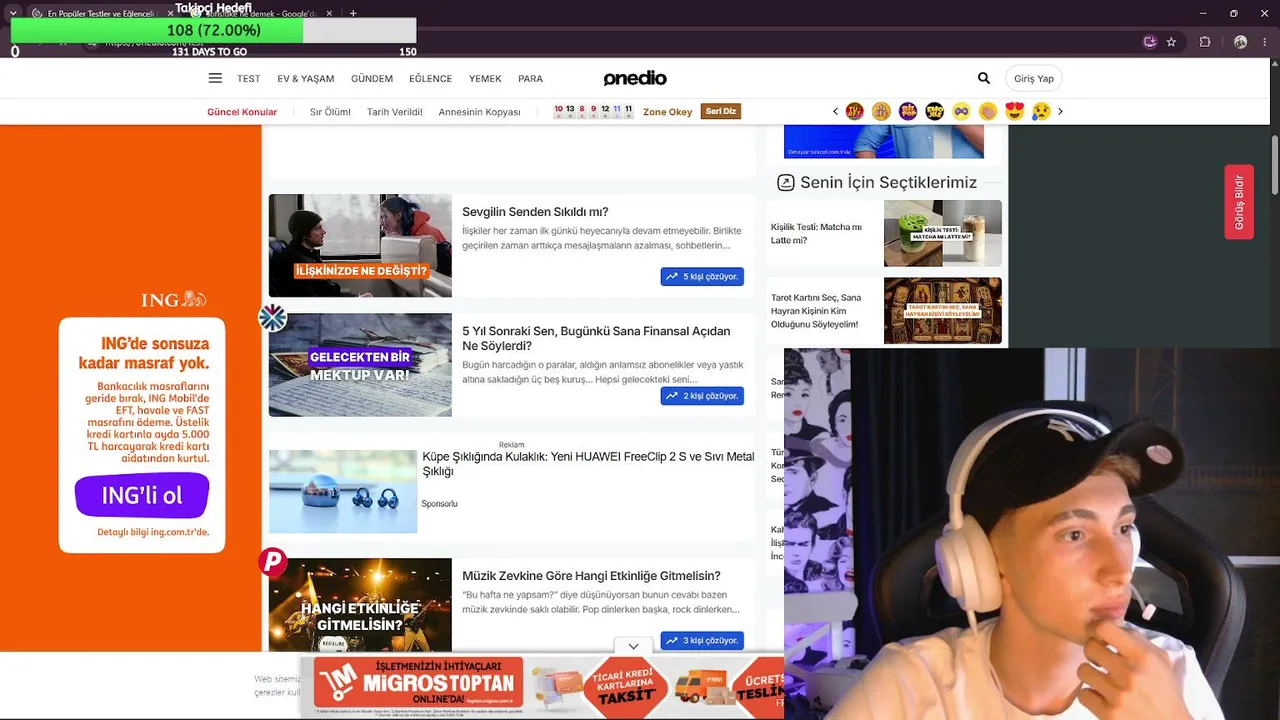Image resolution: width=1280 pixels, height=720 pixels.
Task: Open the Sevgilin Senden Sıkıldı mı? article title
Action: 535,212
